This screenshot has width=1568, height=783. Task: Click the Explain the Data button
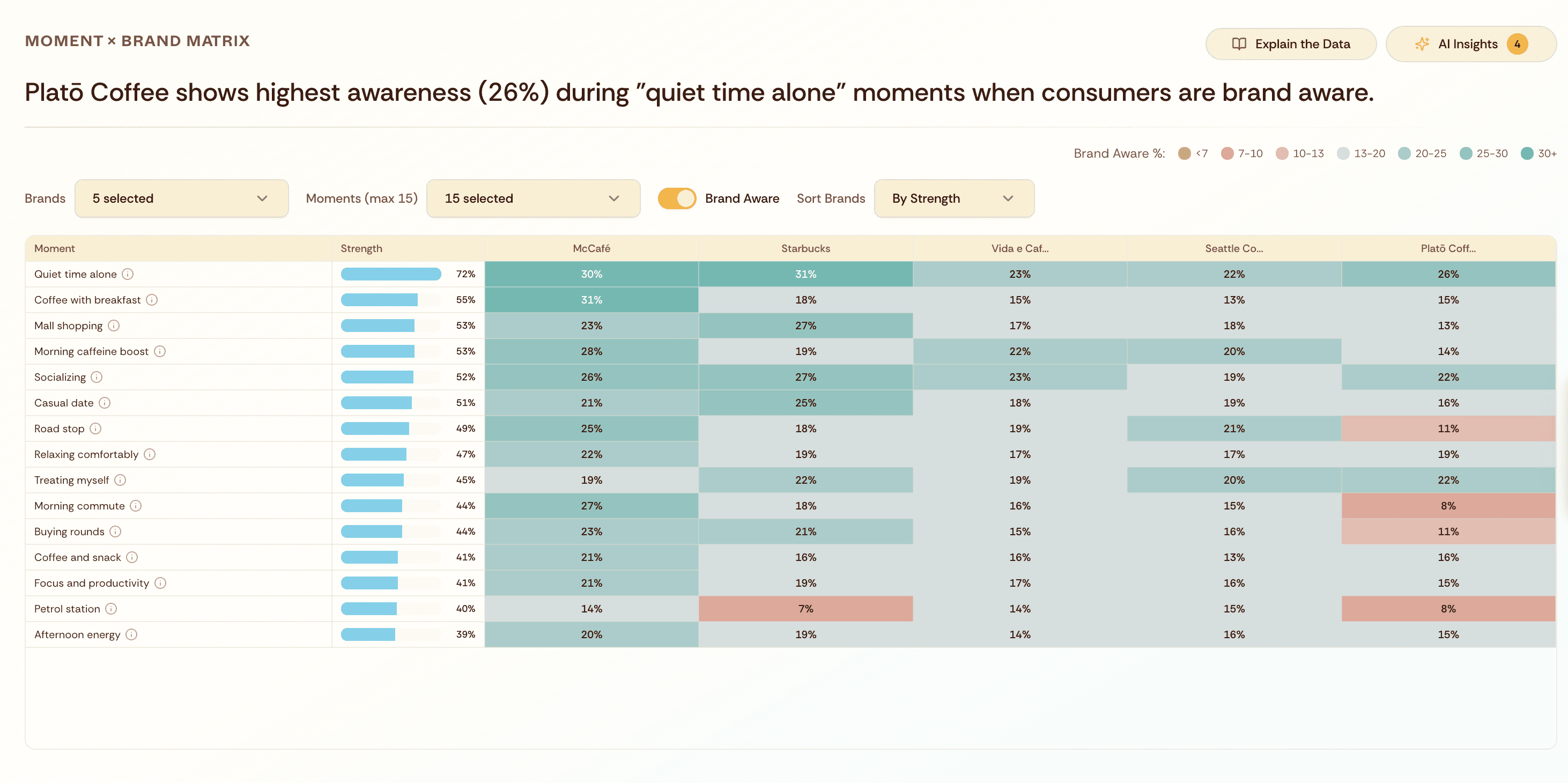[x=1290, y=43]
